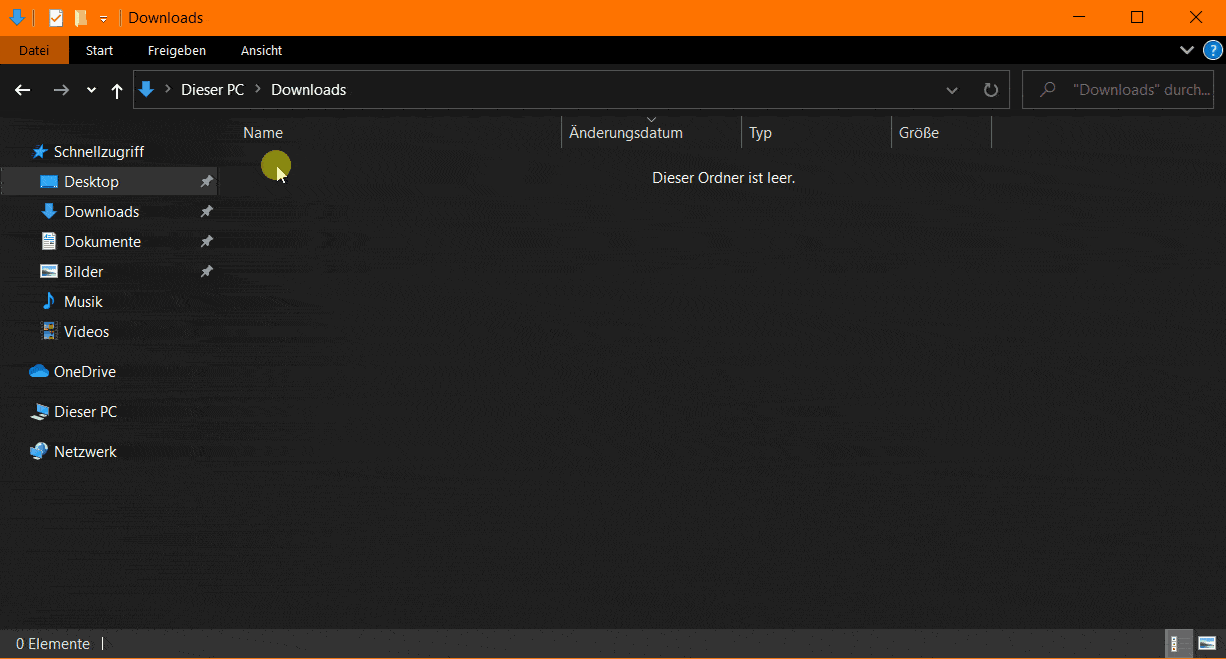Switch to the Start ribbon tab
Screen dimensions: 1226x659
pos(99,50)
